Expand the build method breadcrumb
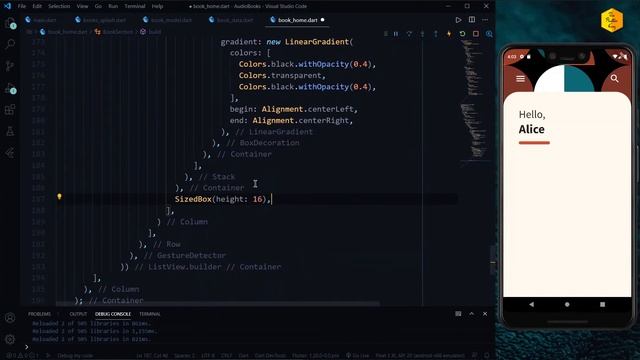Image resolution: width=640 pixels, height=360 pixels. coord(151,32)
